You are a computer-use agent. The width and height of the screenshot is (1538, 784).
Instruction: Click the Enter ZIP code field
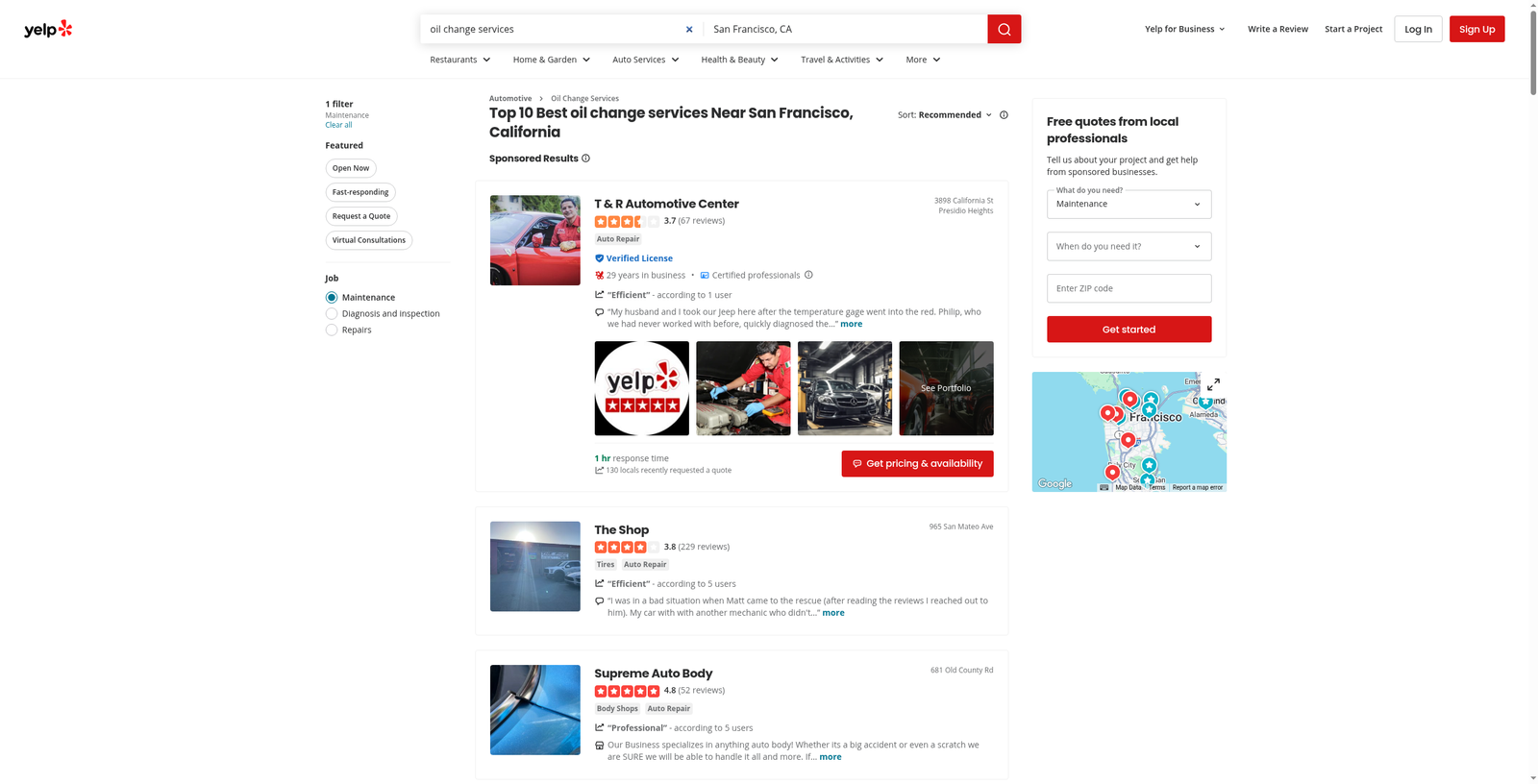[x=1129, y=288]
